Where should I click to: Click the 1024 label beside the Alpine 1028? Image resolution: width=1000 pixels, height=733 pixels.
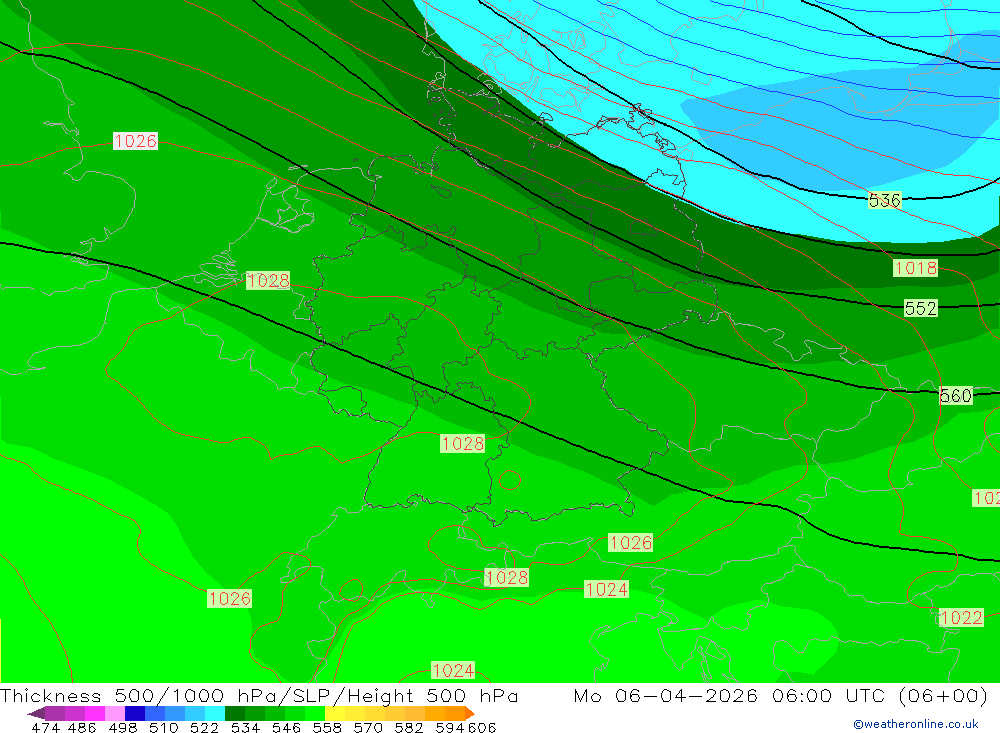pyautogui.click(x=607, y=589)
